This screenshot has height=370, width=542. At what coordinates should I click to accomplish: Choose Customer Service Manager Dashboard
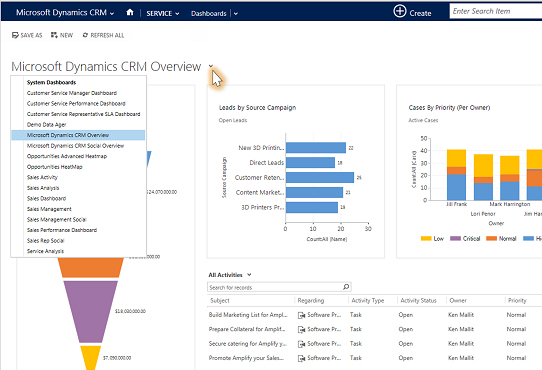pos(72,93)
